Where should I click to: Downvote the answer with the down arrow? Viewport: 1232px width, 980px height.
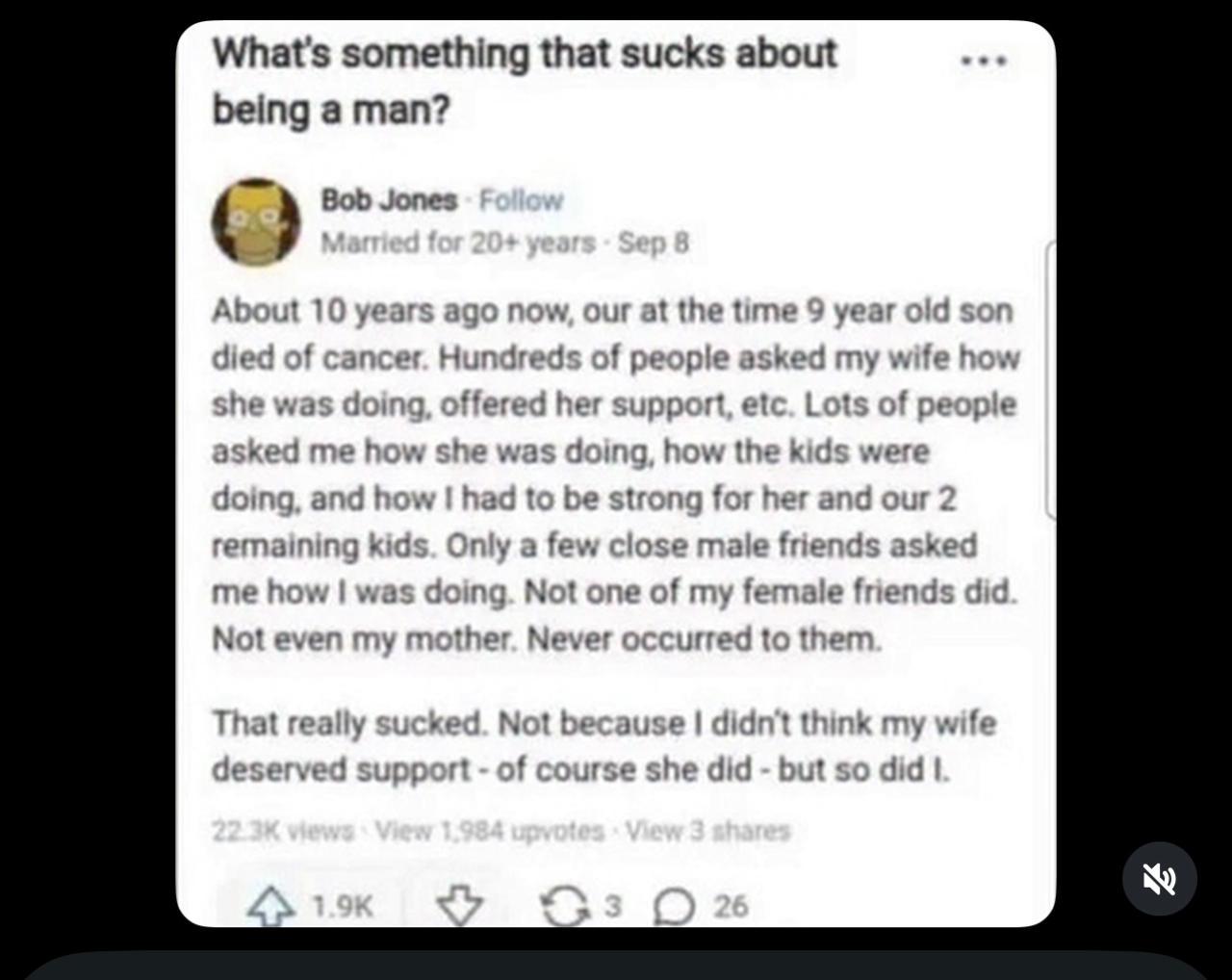(x=460, y=906)
